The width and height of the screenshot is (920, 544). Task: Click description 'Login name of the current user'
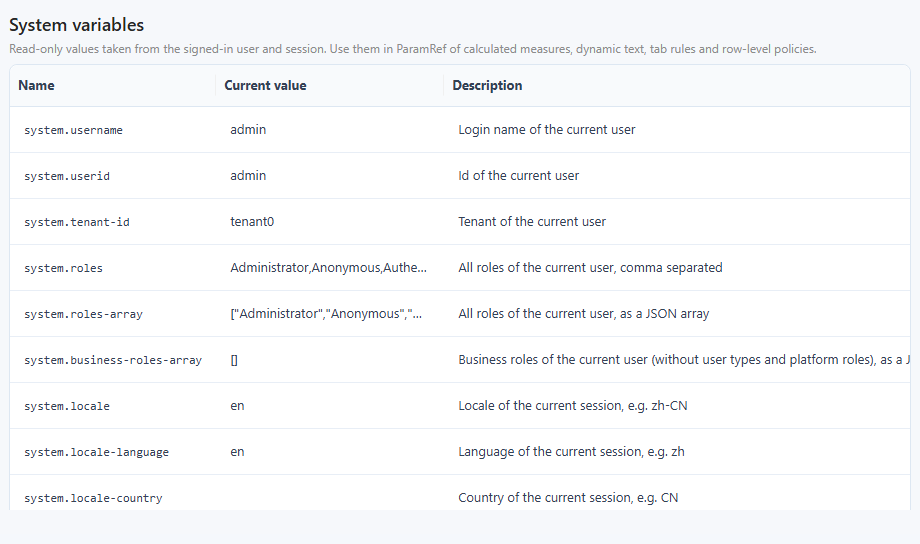pos(547,130)
